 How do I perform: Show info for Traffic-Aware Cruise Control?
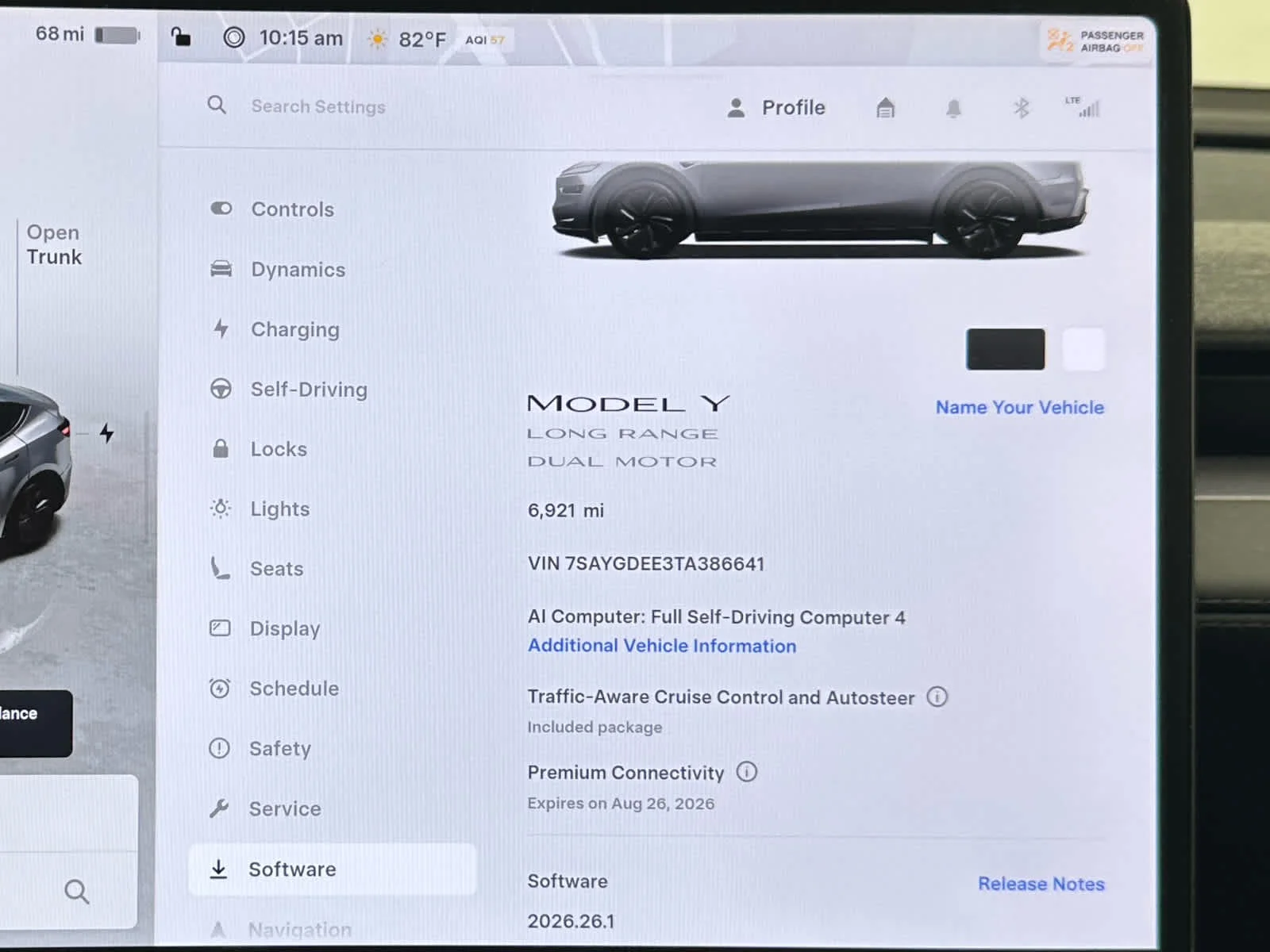(937, 697)
